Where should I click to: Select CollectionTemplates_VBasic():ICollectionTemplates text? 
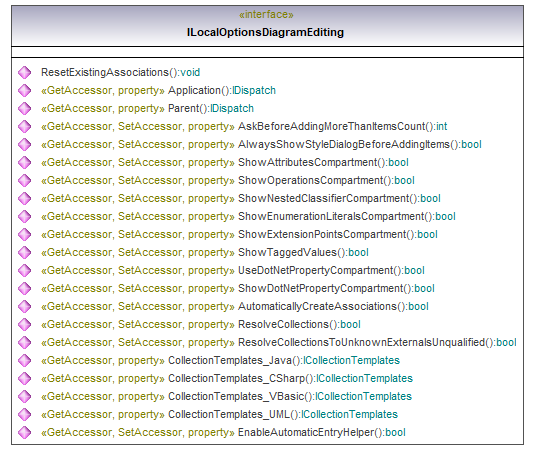290,396
